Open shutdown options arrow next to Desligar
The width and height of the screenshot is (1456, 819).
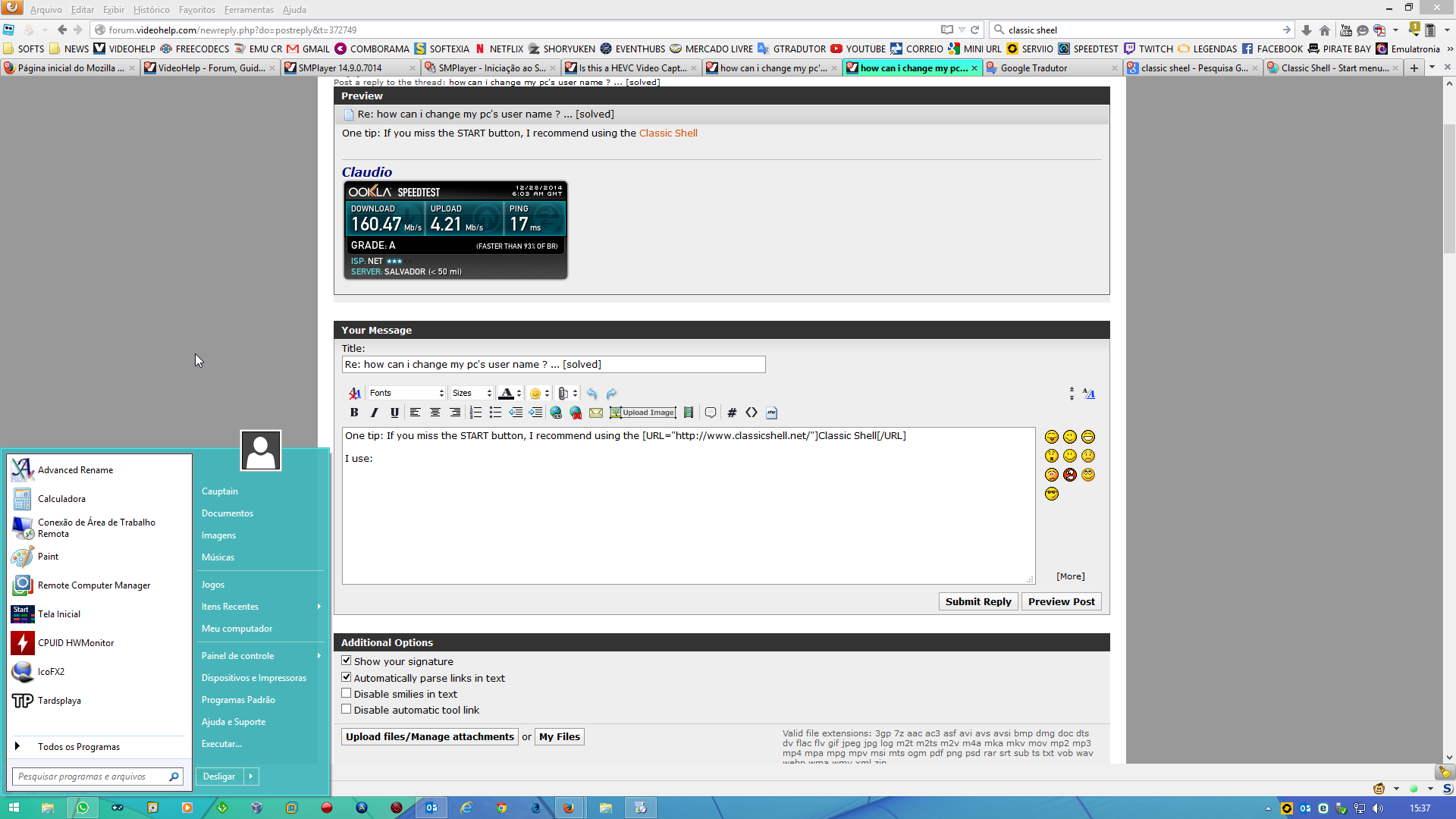[251, 776]
